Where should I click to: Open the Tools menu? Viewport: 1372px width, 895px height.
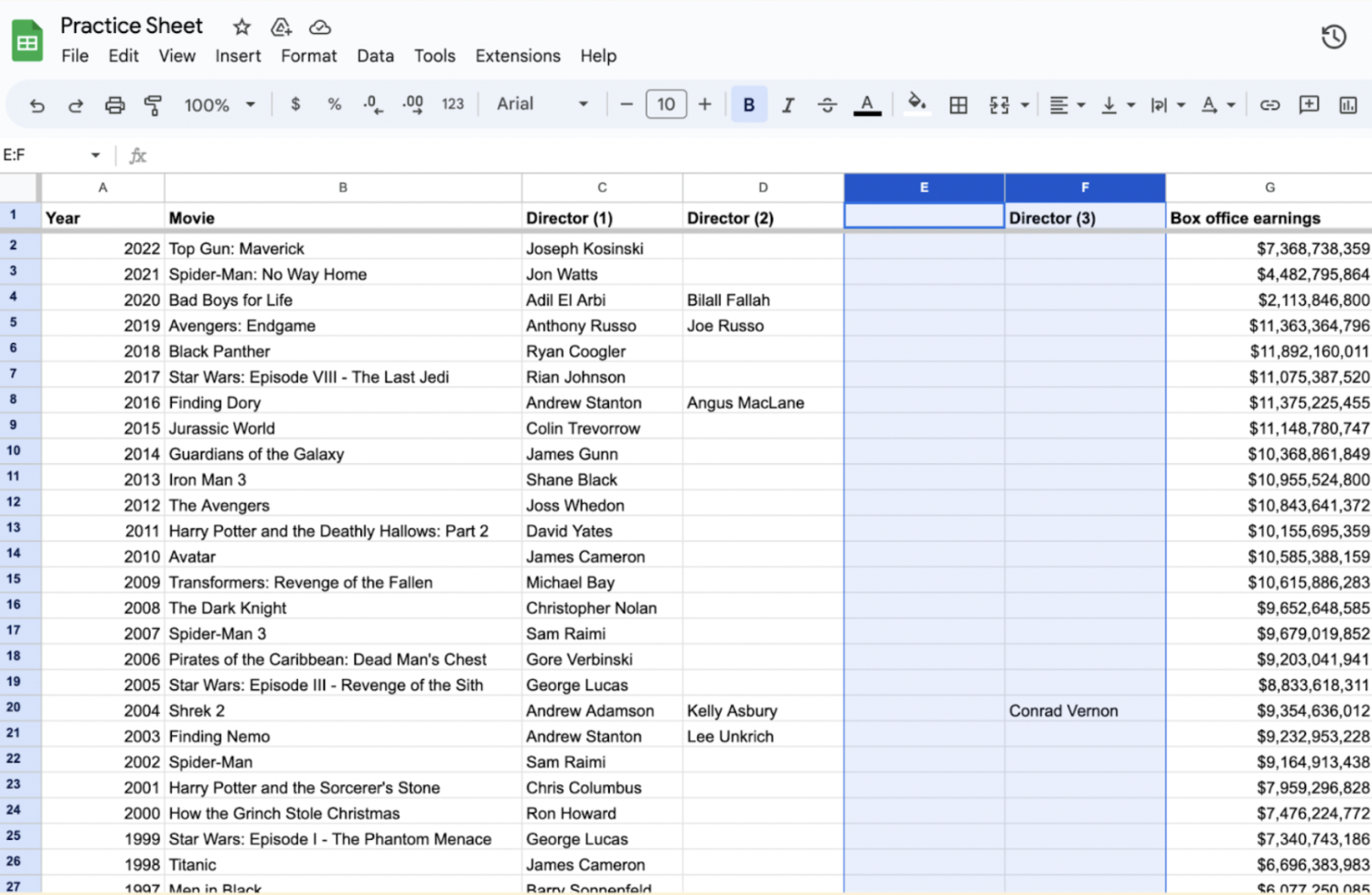point(434,56)
